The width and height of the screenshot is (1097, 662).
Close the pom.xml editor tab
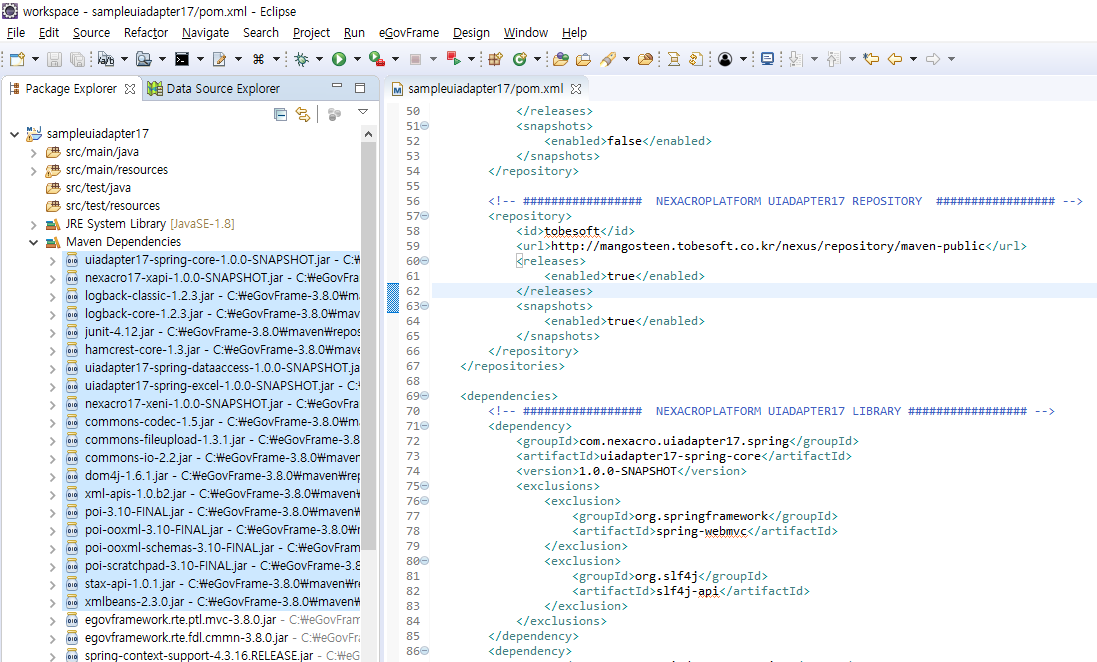[x=577, y=89]
